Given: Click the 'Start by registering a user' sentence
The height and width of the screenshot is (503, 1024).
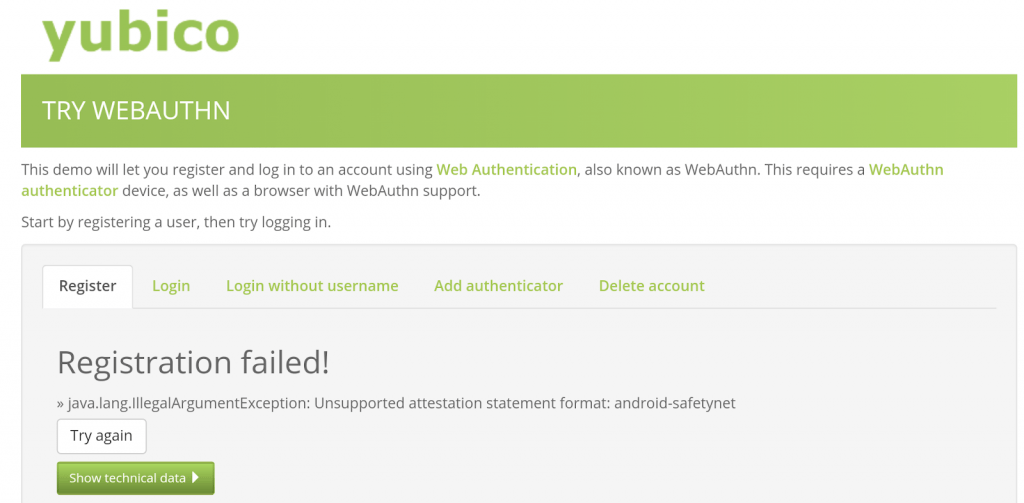Looking at the screenshot, I should (x=176, y=222).
